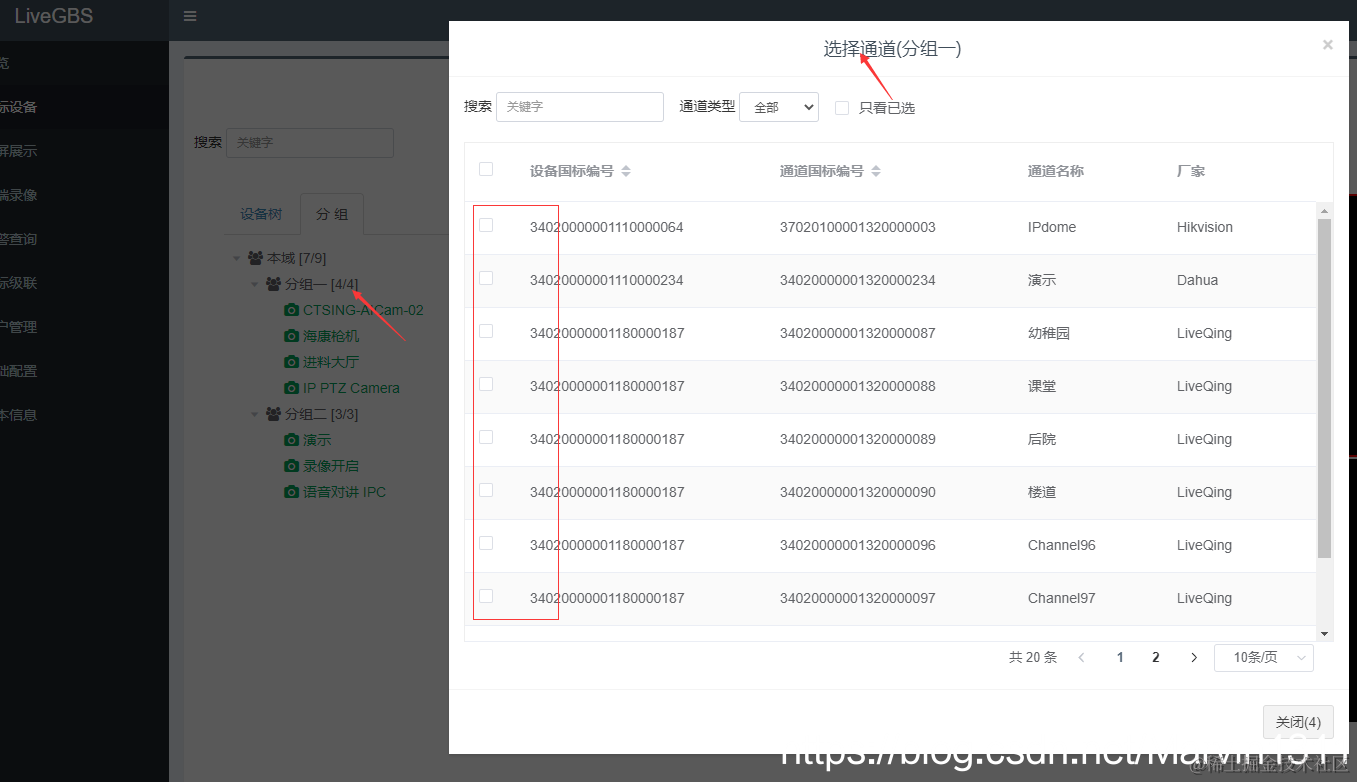Switch to the 设备树 tab
This screenshot has width=1357, height=782.
tap(261, 214)
